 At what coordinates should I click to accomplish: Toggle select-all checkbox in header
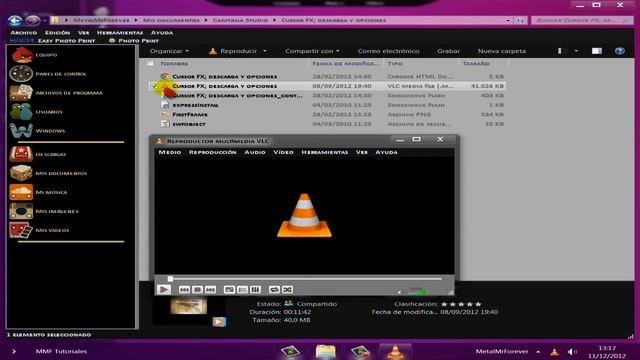151,64
